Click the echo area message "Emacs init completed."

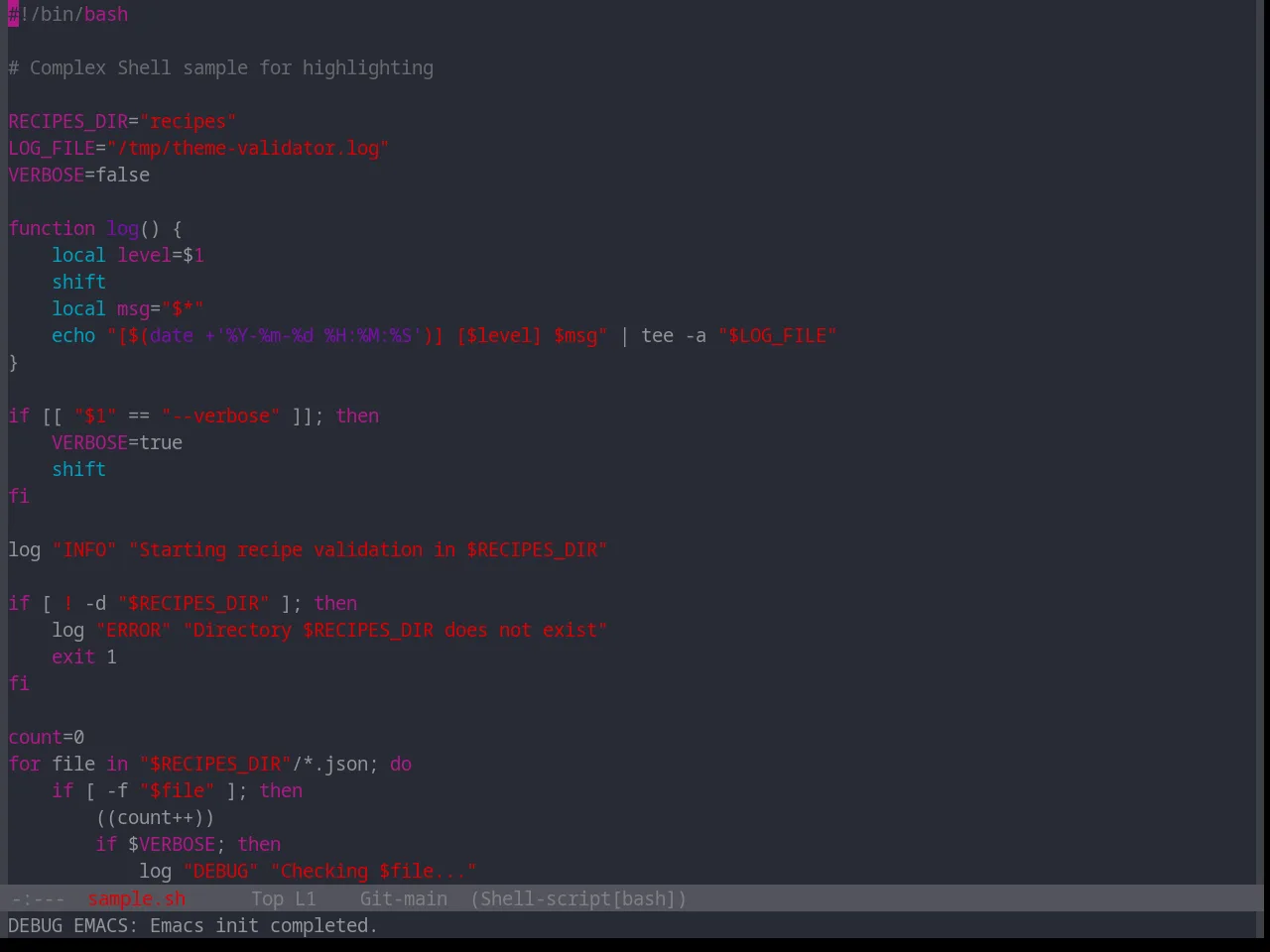(264, 926)
